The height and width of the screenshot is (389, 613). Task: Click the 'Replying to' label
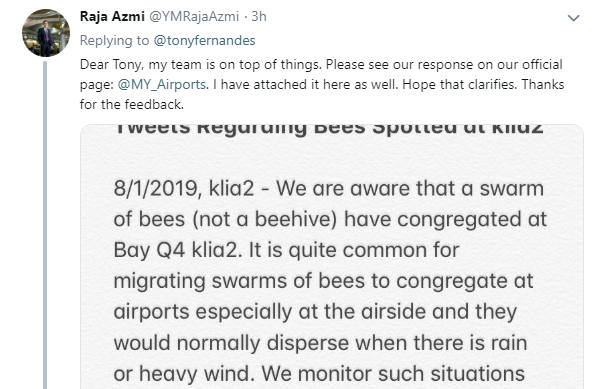pyautogui.click(x=115, y=41)
